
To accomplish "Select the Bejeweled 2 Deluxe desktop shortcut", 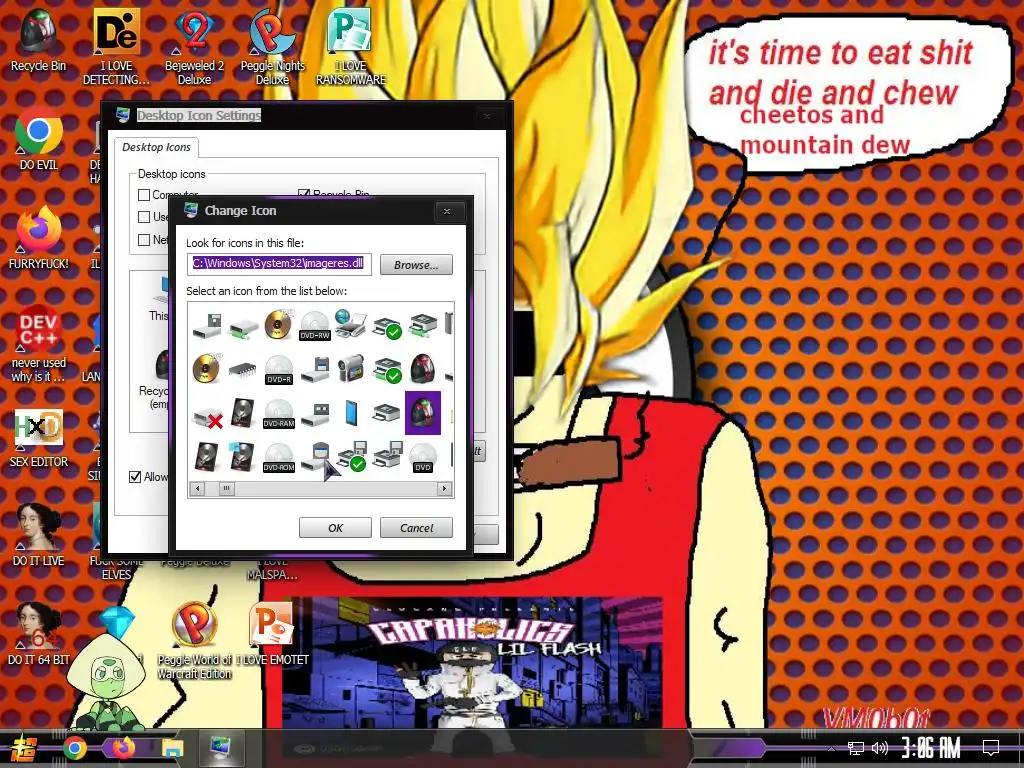I will point(194,46).
